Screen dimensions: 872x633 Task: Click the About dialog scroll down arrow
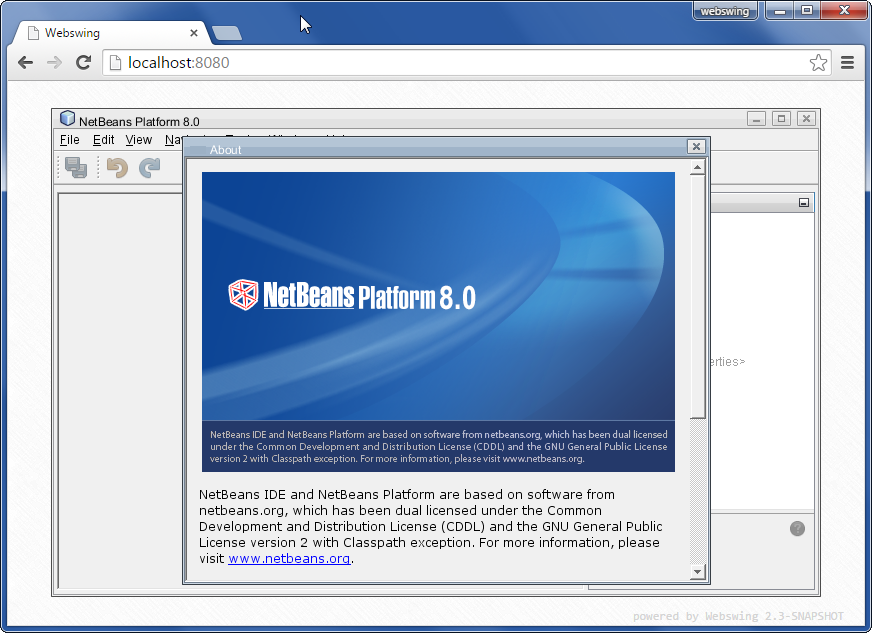[x=697, y=571]
